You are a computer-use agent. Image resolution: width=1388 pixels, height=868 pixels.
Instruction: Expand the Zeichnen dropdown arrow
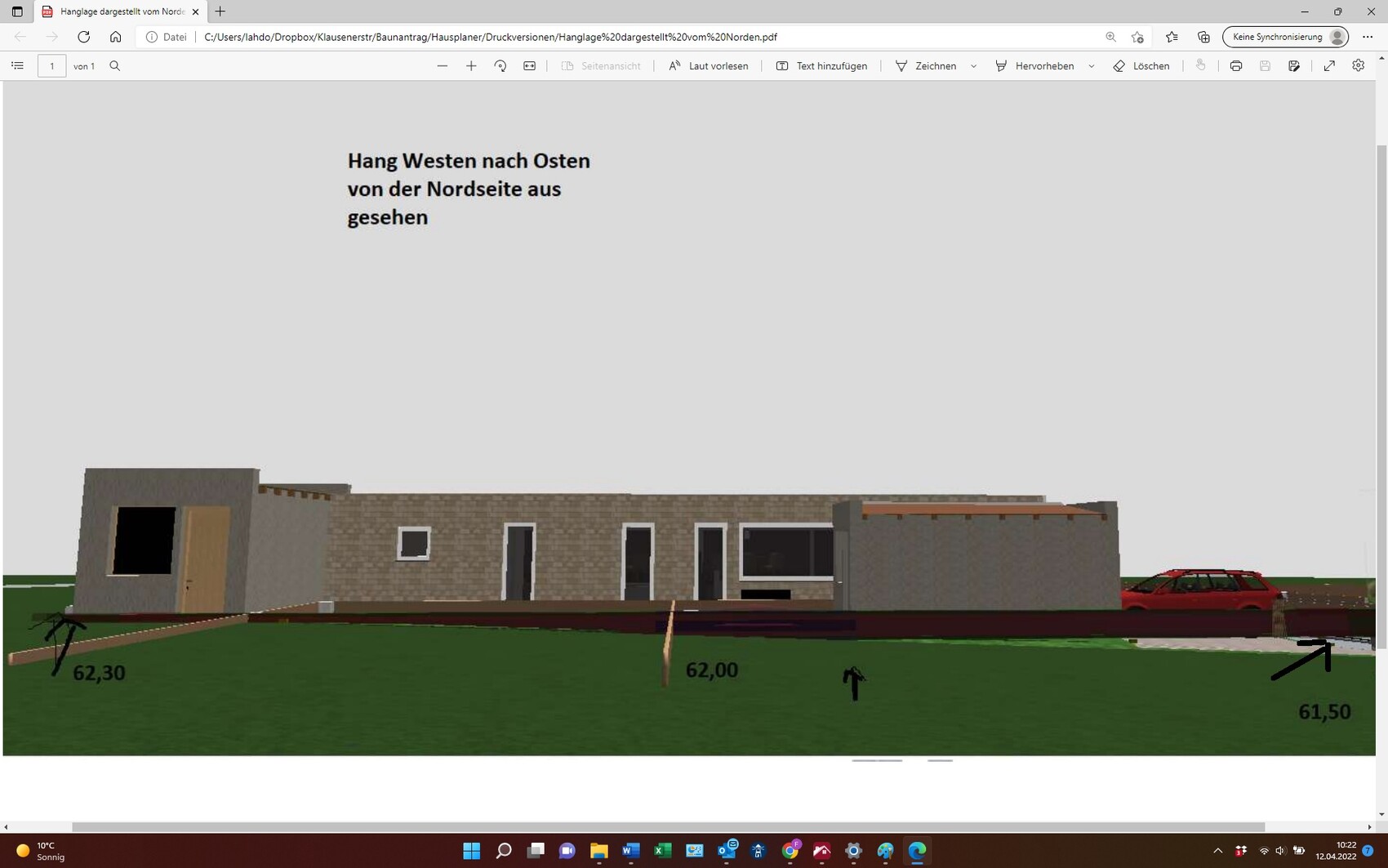click(x=973, y=66)
